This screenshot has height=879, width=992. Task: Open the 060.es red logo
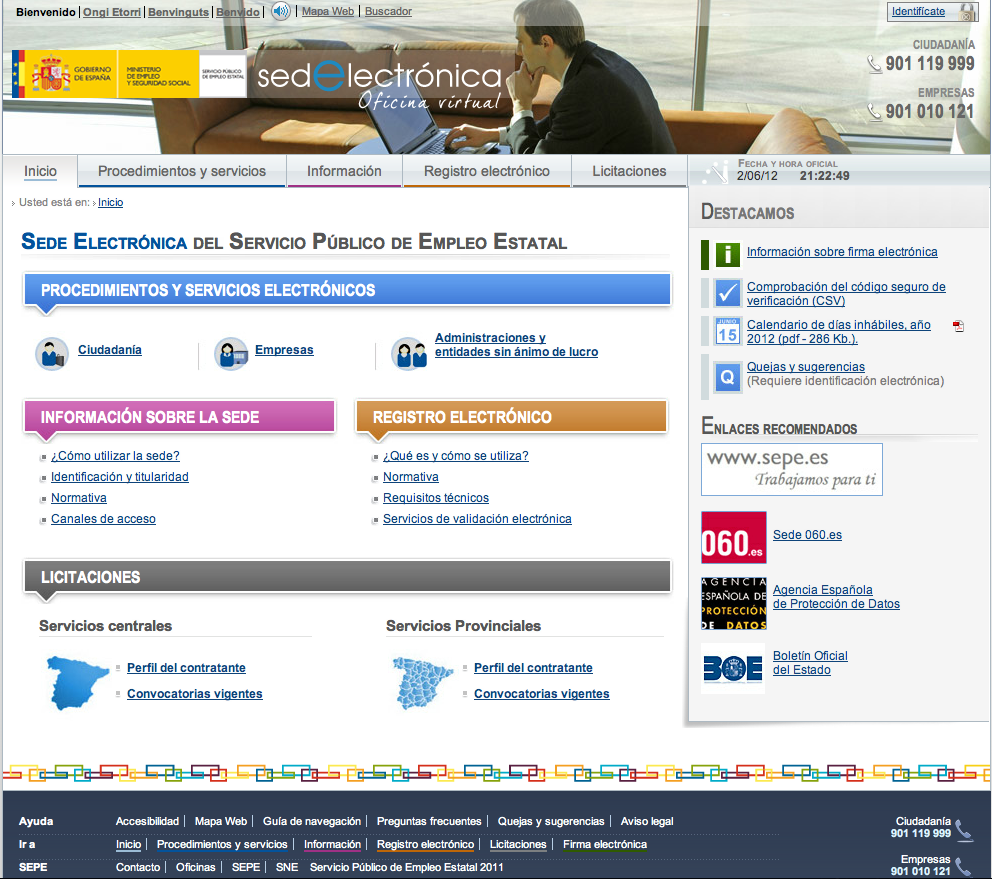[733, 537]
